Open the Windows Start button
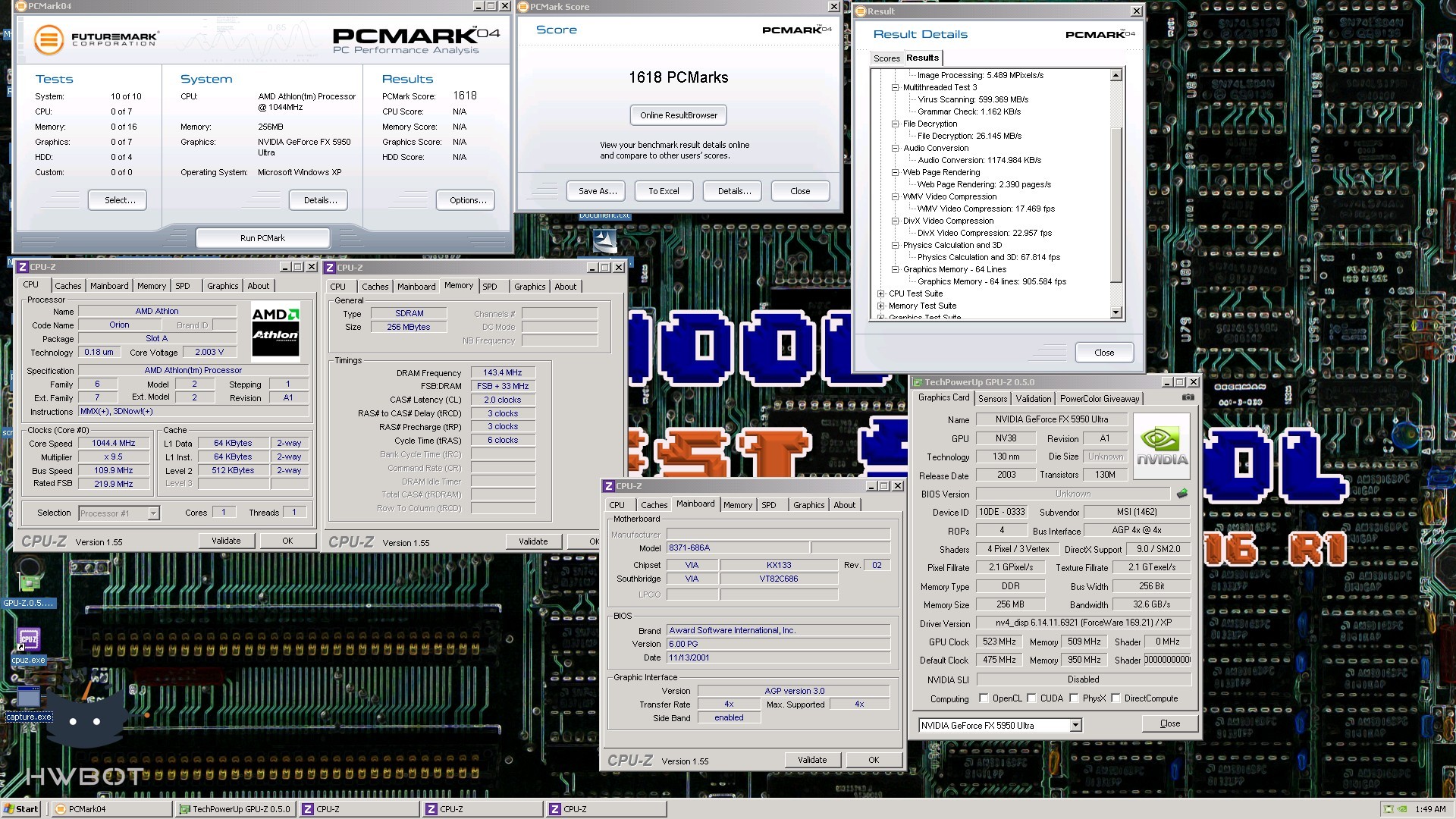Viewport: 1456px width, 819px height. 21,808
